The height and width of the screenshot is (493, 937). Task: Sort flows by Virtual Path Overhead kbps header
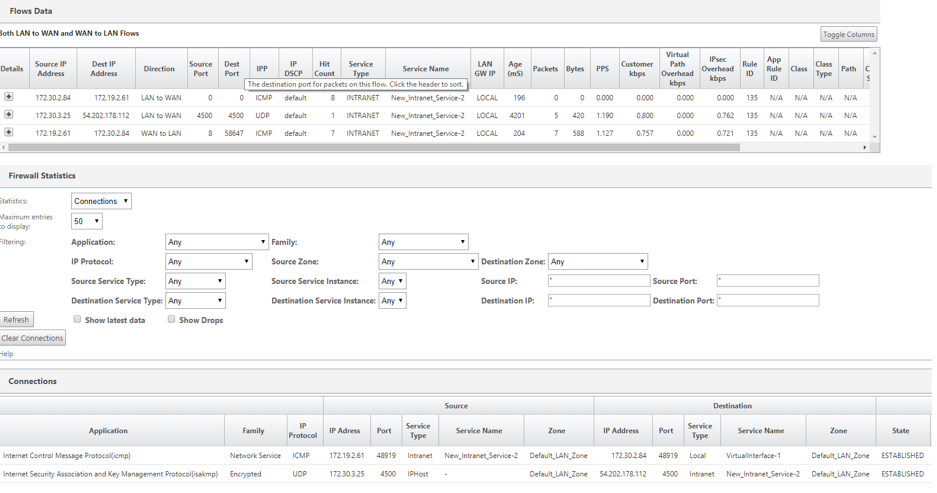[678, 69]
